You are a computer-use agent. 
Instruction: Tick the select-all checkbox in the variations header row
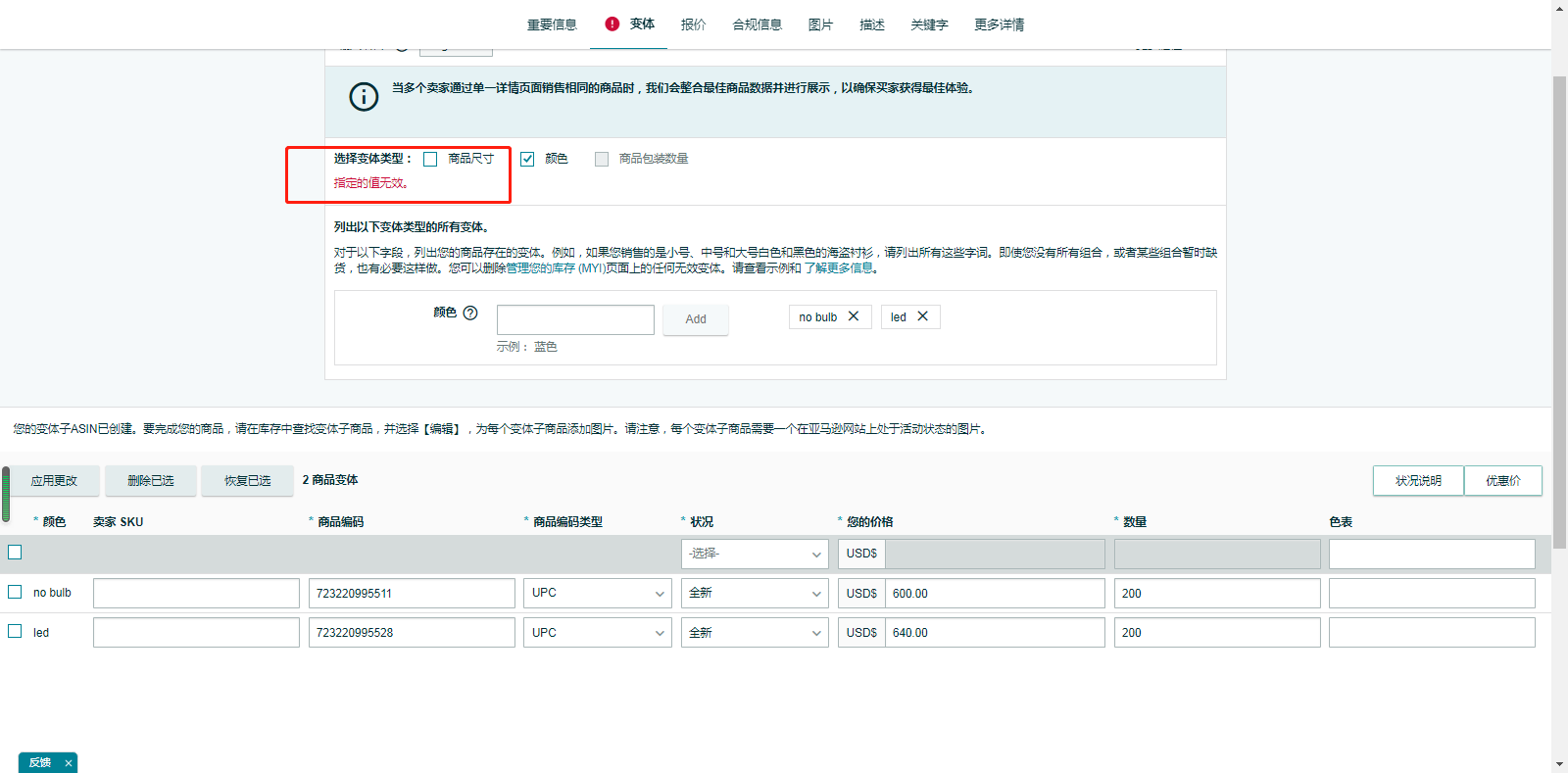(15, 553)
